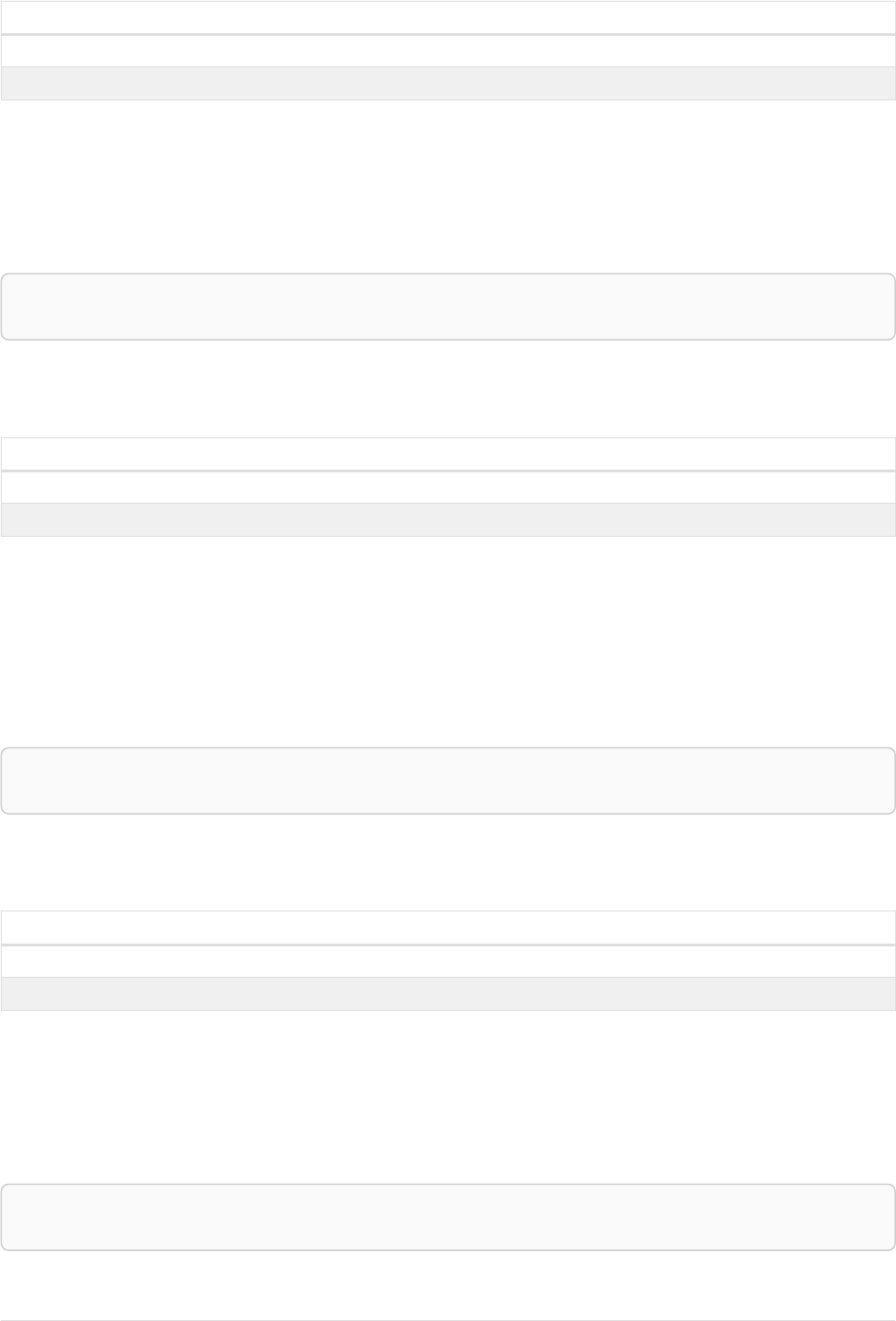The width and height of the screenshot is (896, 1321).
Task: Click the header row of the lowest table
Action: [448, 928]
